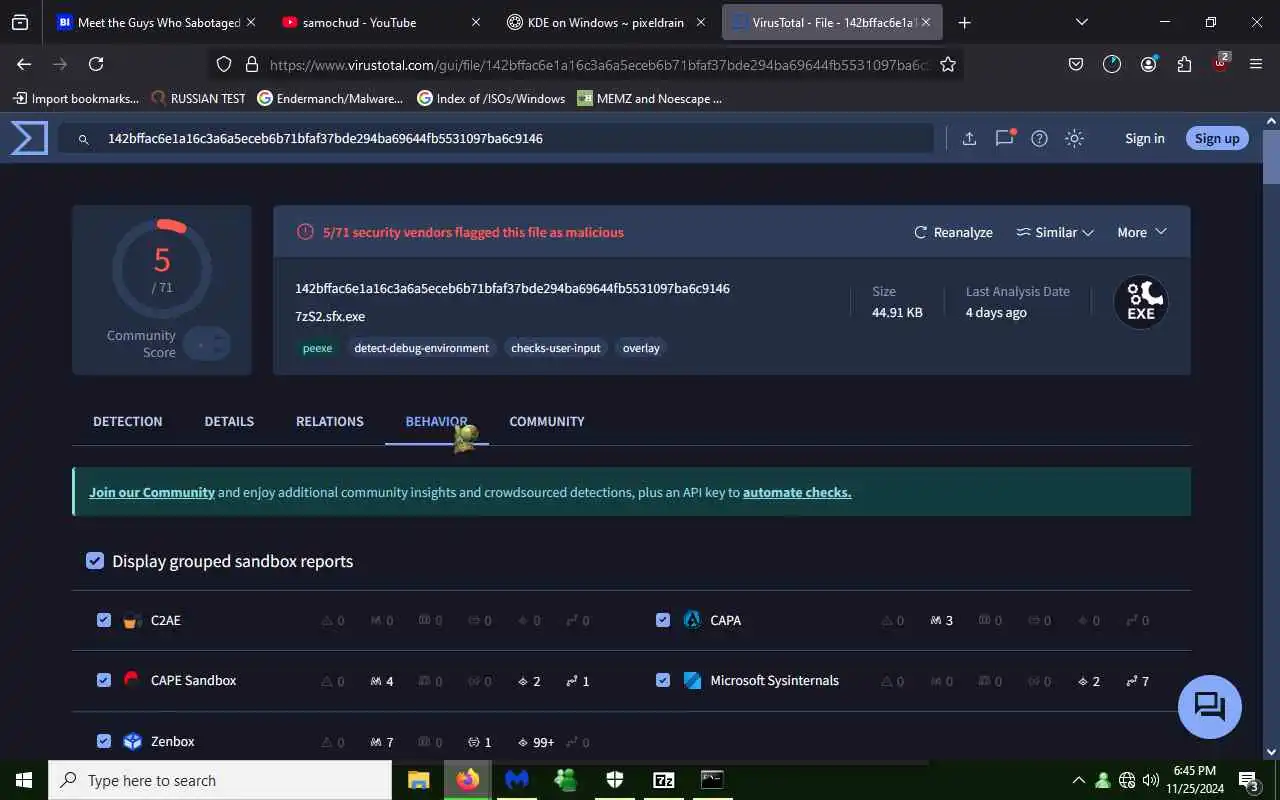Viewport: 1280px width, 800px height.
Task: Click the Join our Community link
Action: (152, 492)
